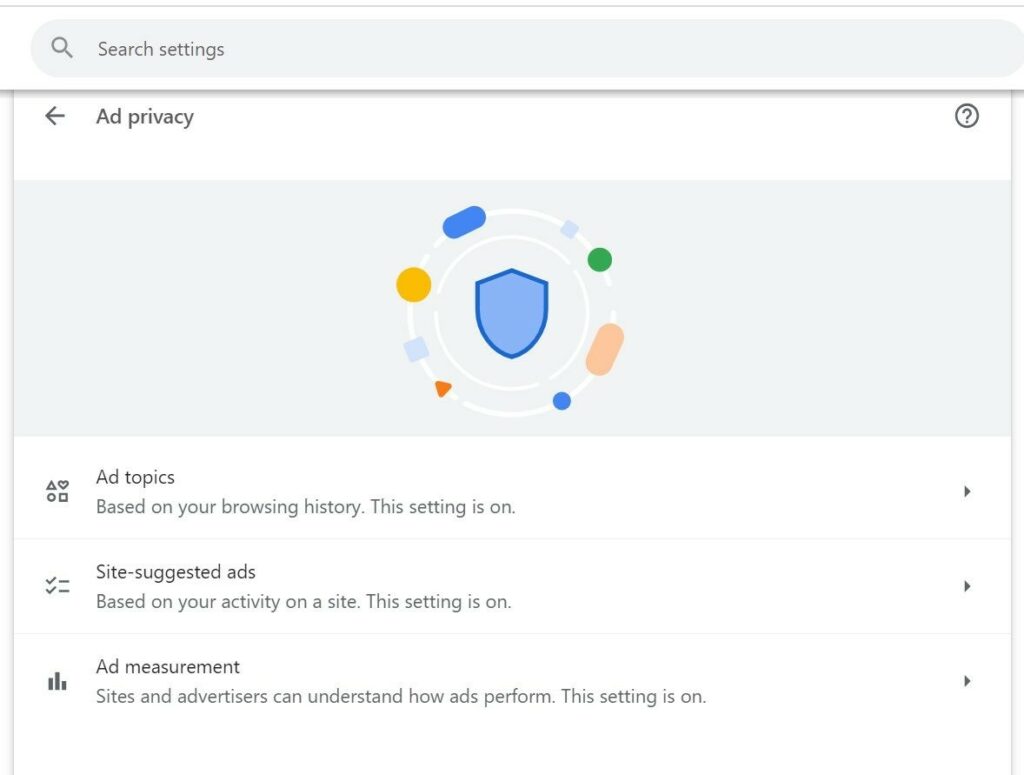Open the help question mark icon
Image resolution: width=1024 pixels, height=775 pixels.
point(966,117)
